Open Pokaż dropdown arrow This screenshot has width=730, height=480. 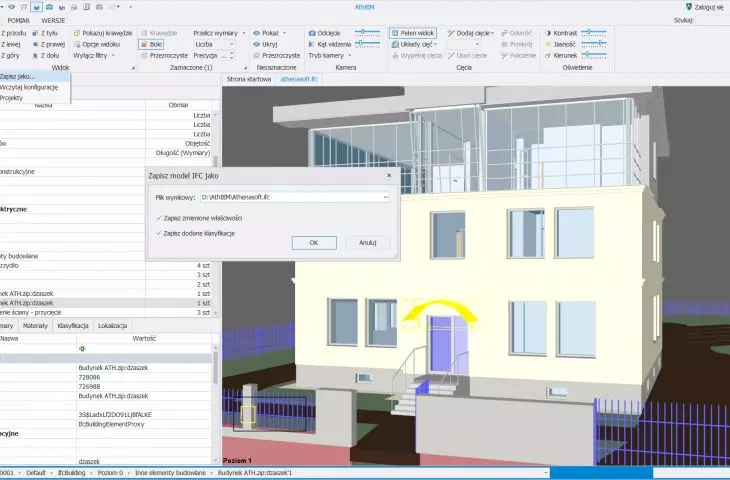point(284,33)
